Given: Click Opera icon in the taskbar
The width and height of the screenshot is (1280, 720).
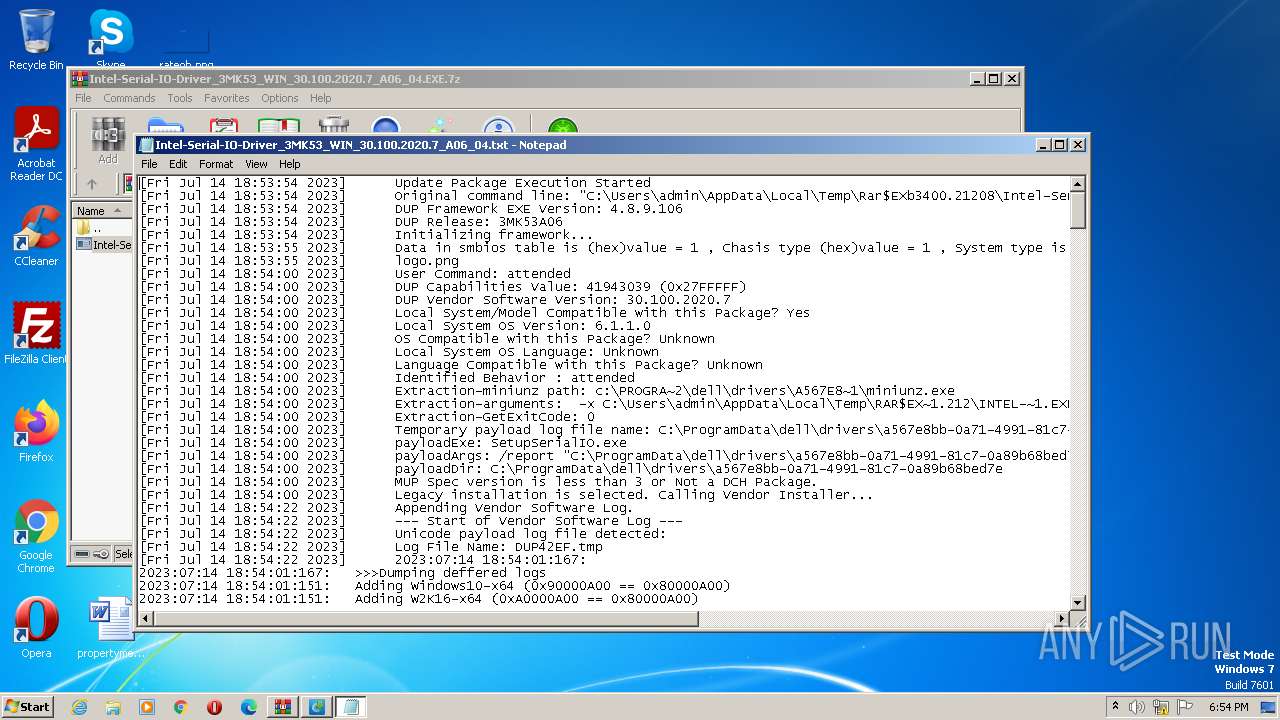Looking at the screenshot, I should (215, 707).
